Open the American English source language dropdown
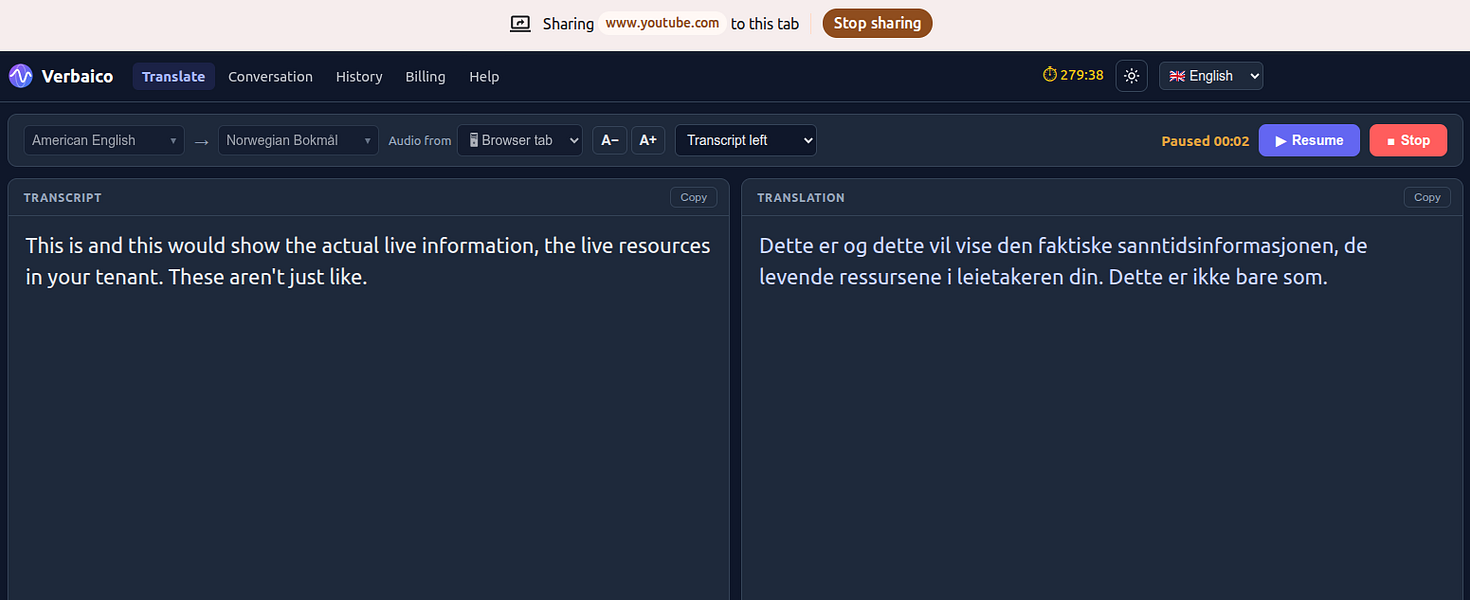Image resolution: width=1470 pixels, height=600 pixels. click(x=105, y=140)
